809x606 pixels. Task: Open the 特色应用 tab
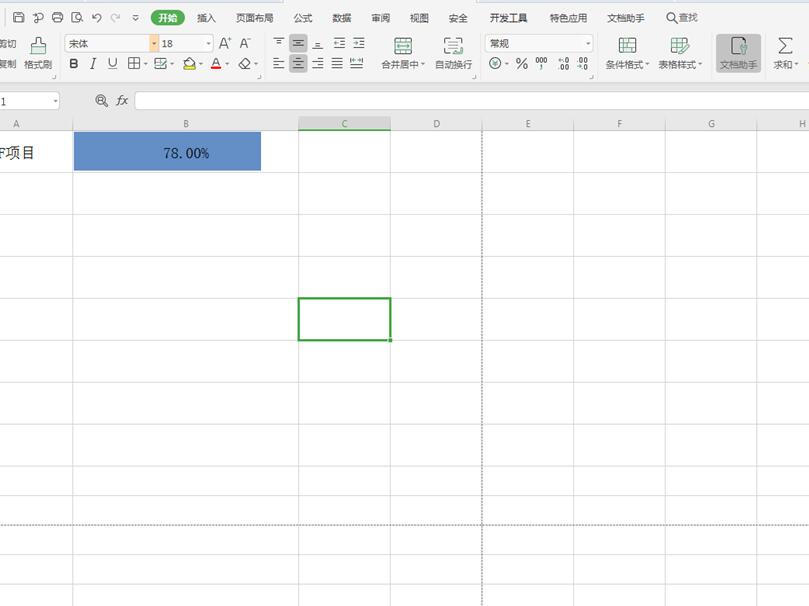(568, 18)
